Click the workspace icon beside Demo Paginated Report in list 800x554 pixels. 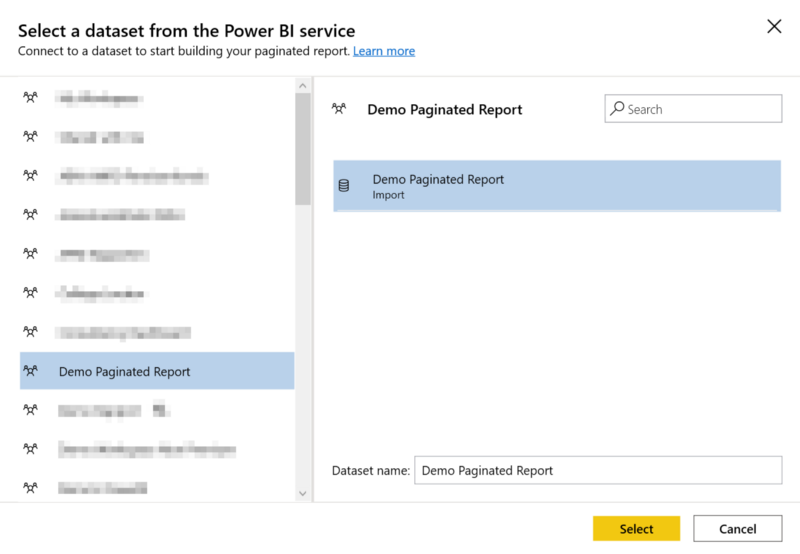click(30, 371)
